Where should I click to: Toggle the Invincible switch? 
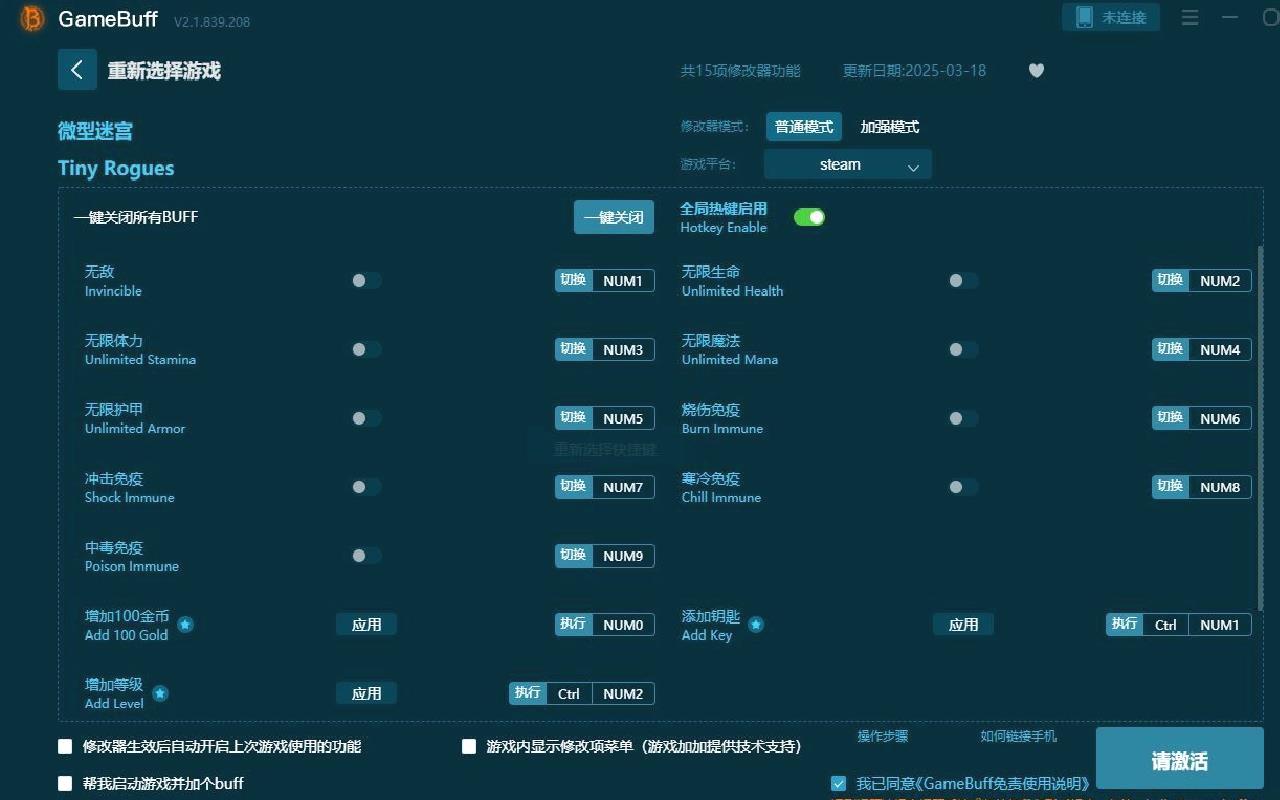tap(366, 281)
